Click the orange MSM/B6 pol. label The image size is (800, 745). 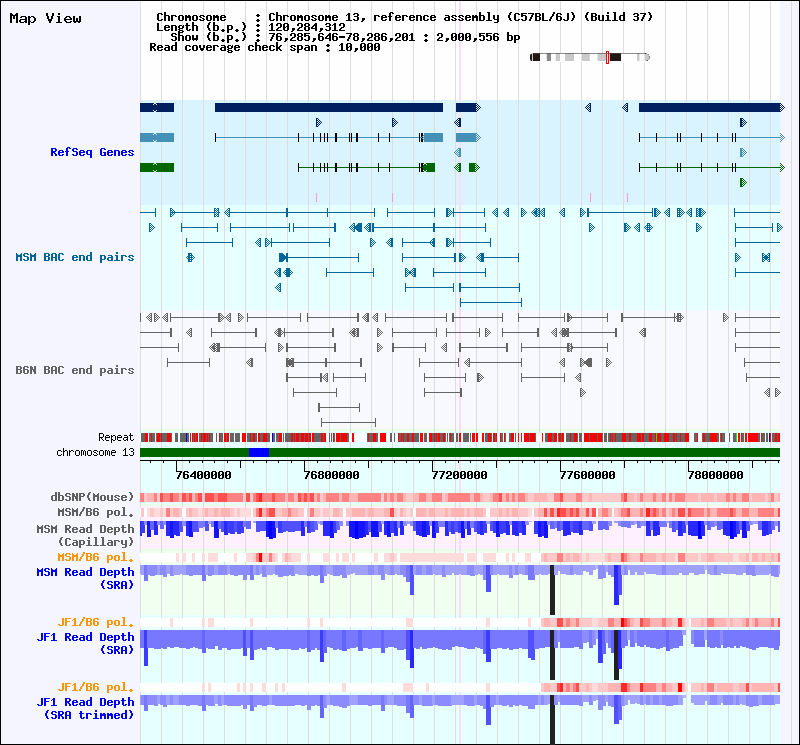95,557
